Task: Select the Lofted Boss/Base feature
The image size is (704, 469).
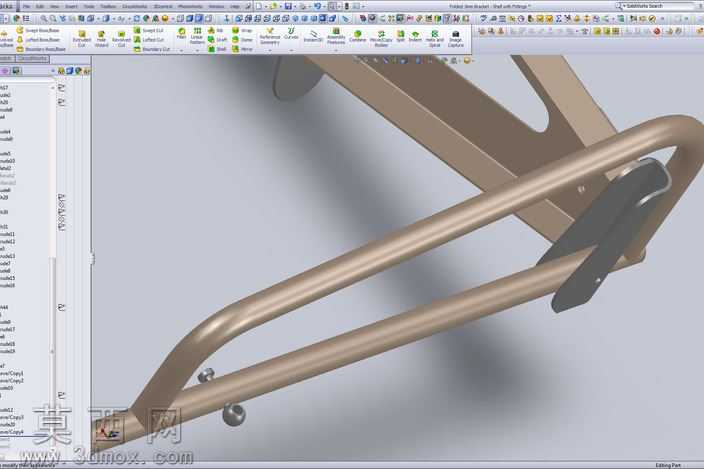Action: (x=38, y=39)
